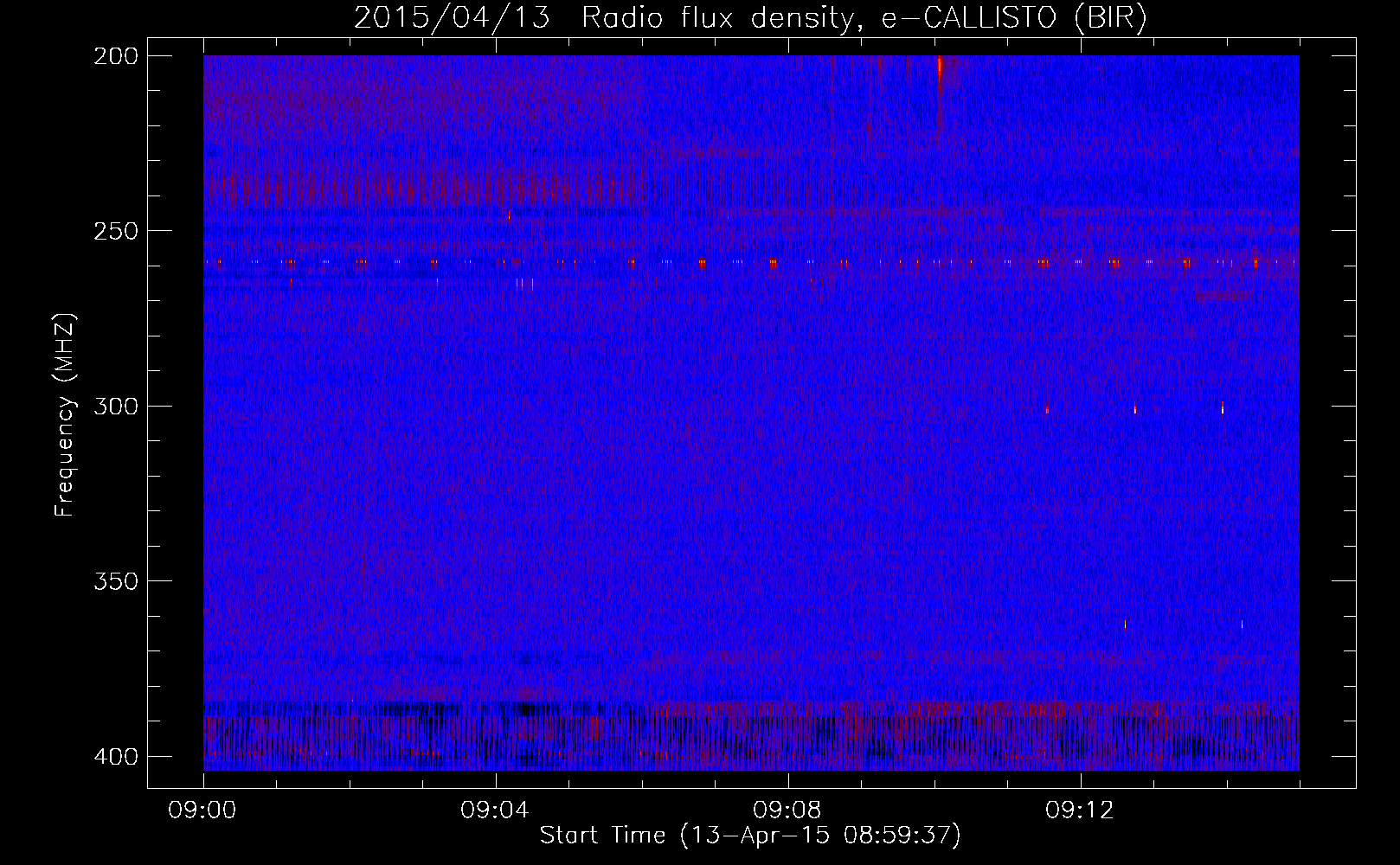Click the 400 frequency tick label
The height and width of the screenshot is (865, 1400).
[x=116, y=756]
